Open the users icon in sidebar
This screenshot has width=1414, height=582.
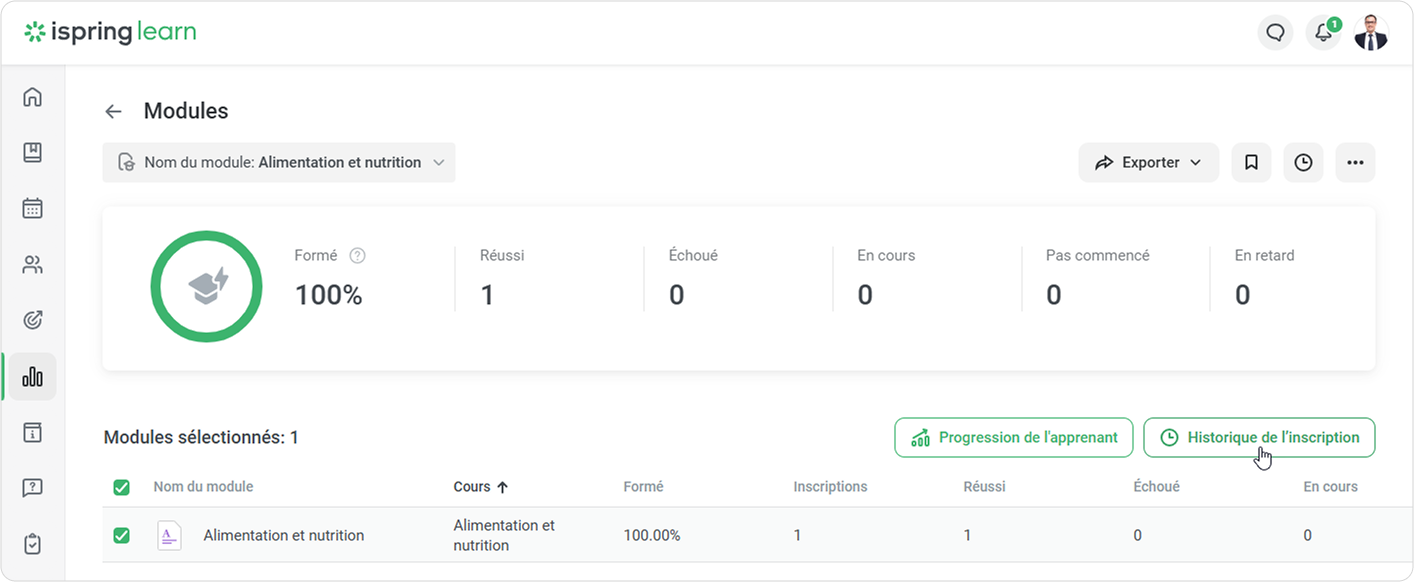pos(32,265)
